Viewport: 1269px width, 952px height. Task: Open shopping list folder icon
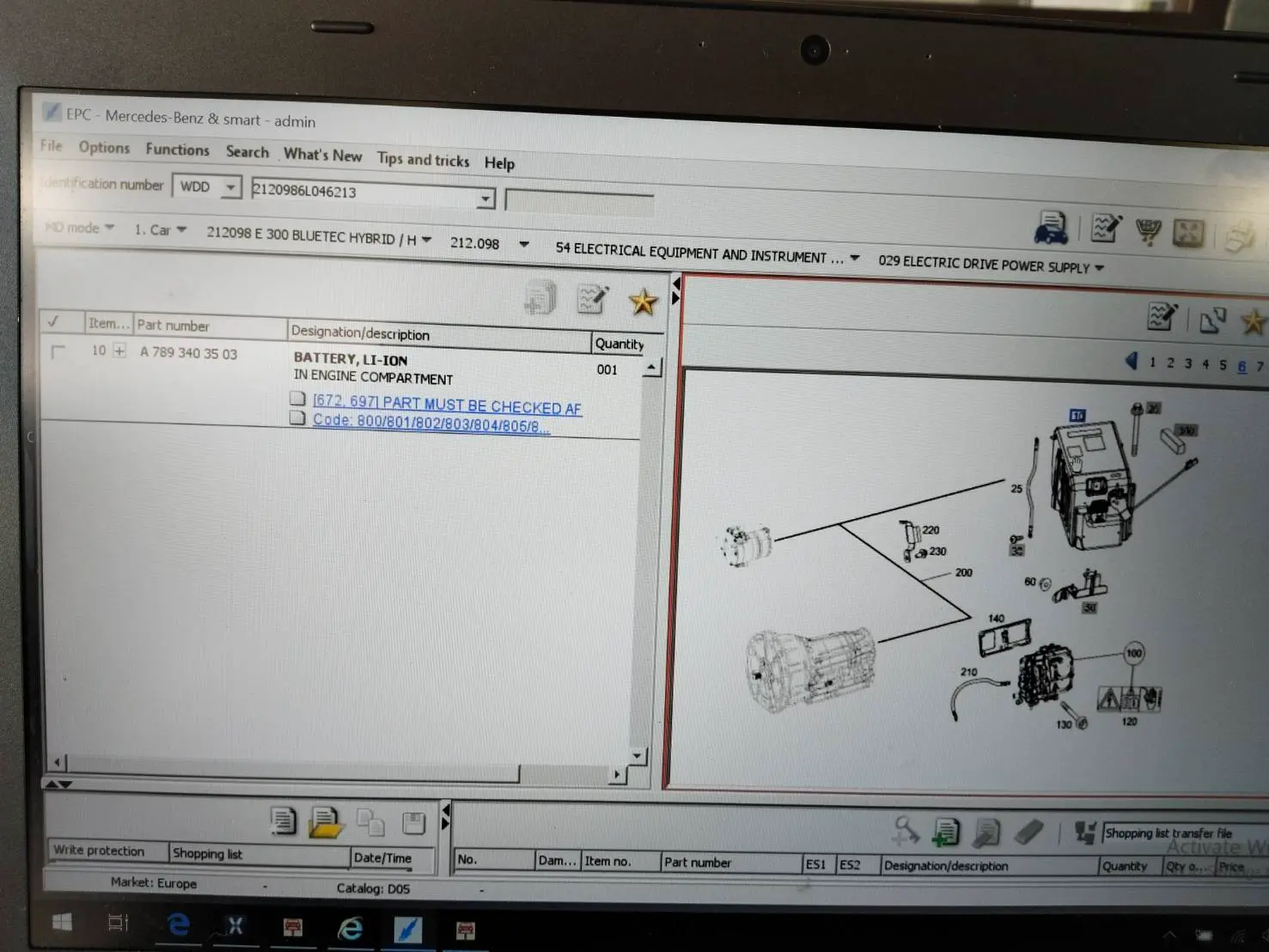325,822
